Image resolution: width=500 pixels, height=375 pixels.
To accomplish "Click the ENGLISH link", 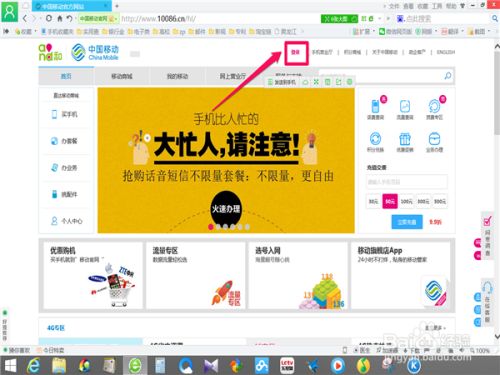I will (x=446, y=52).
